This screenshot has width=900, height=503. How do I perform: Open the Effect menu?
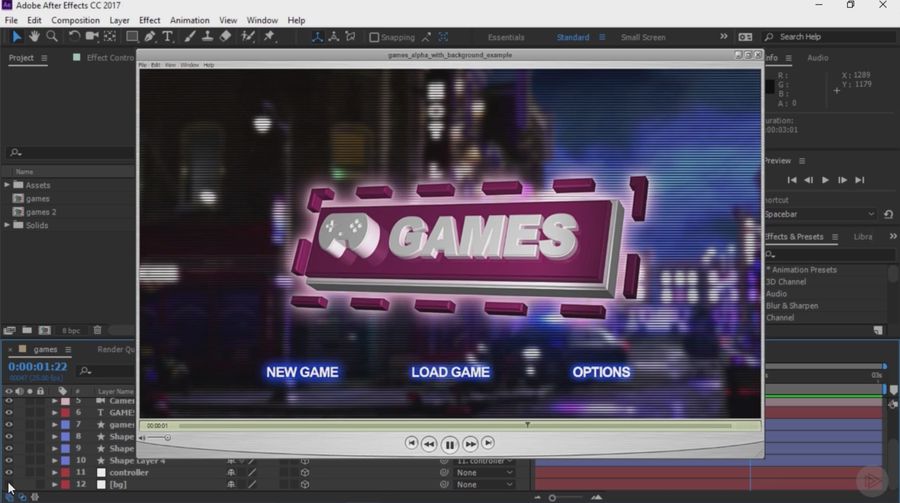[149, 20]
